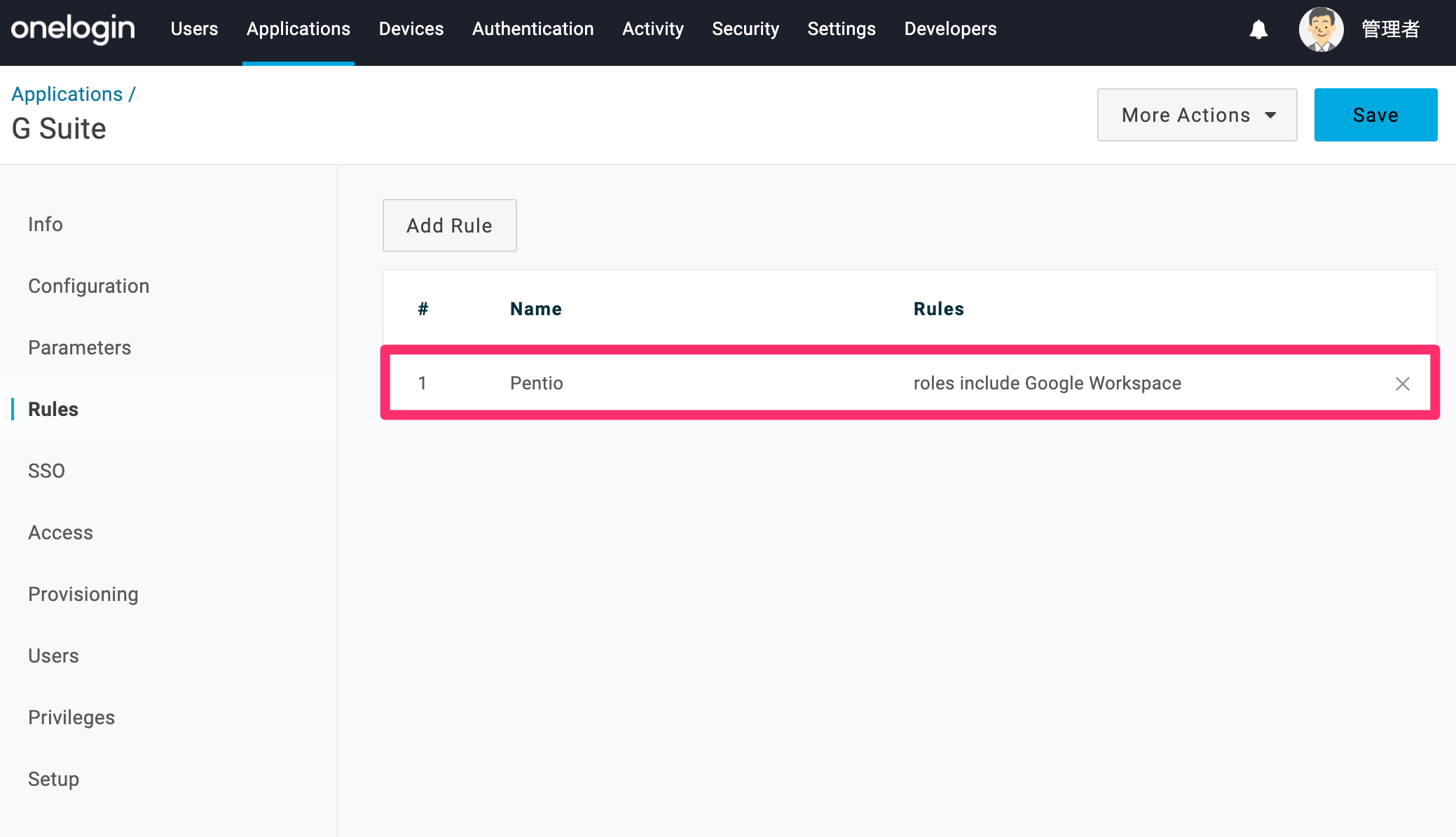1456x837 pixels.
Task: Click the # column header
Action: [x=423, y=309]
